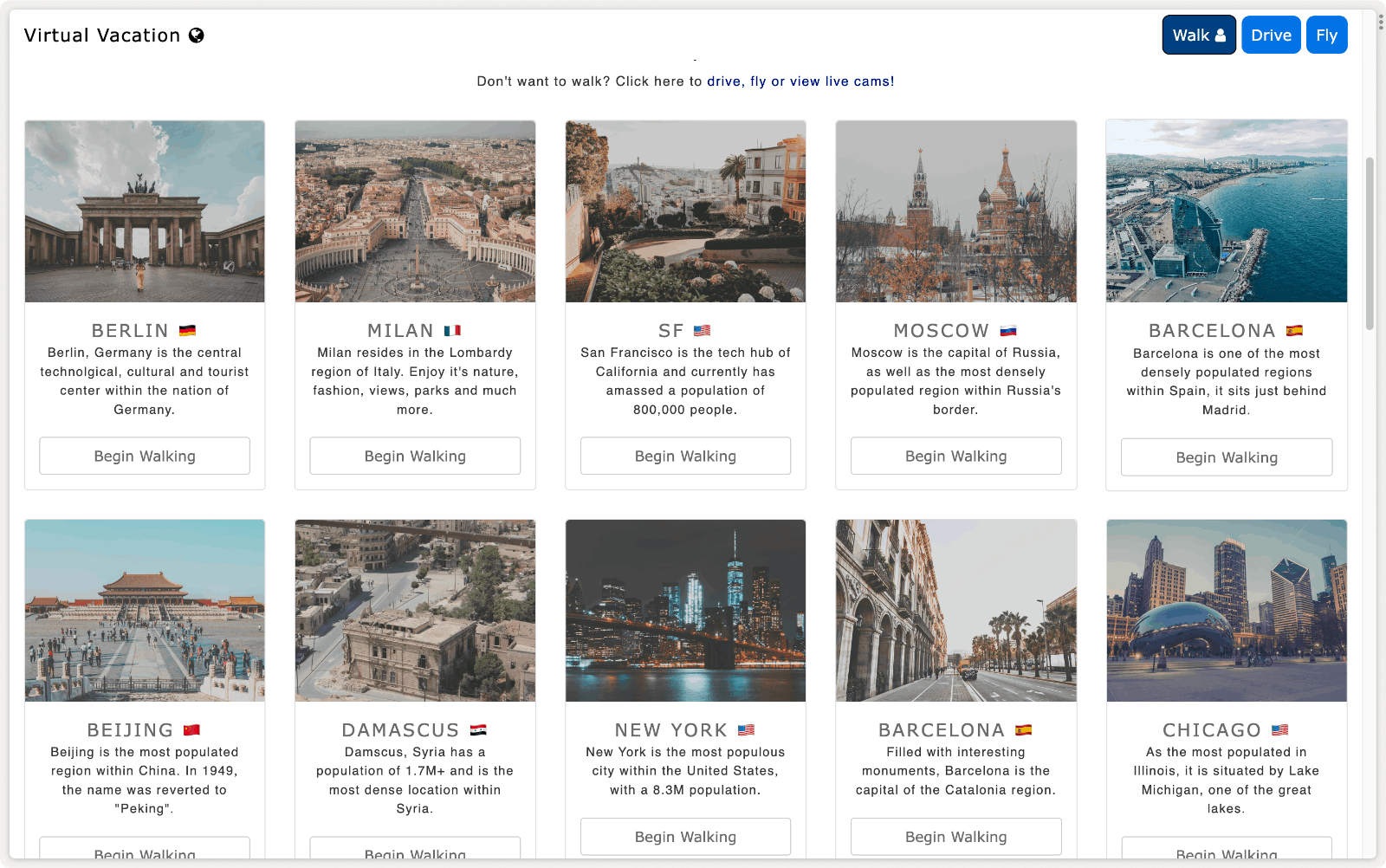Click the US flag icon next to Chicago
The width and height of the screenshot is (1386, 868).
point(1279,730)
